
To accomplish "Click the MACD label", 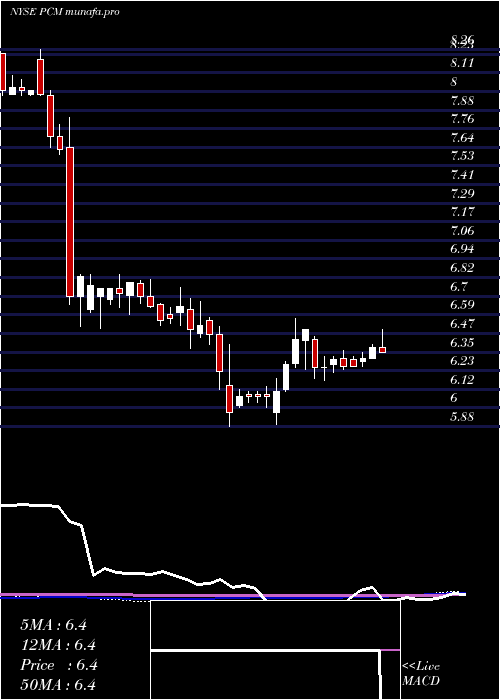I will pos(421,681).
